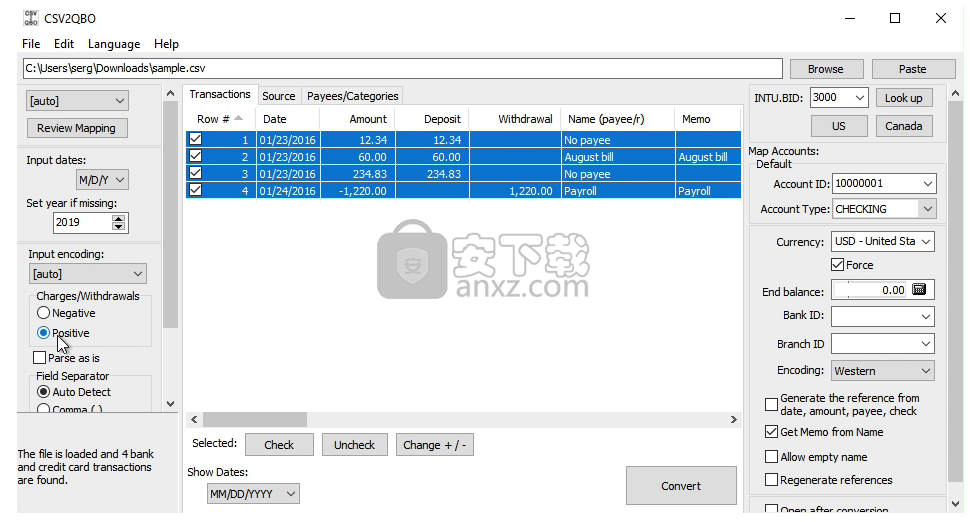Enable the Parse as is checkbox
Image resolution: width=970 pixels, height=522 pixels.
(x=40, y=357)
